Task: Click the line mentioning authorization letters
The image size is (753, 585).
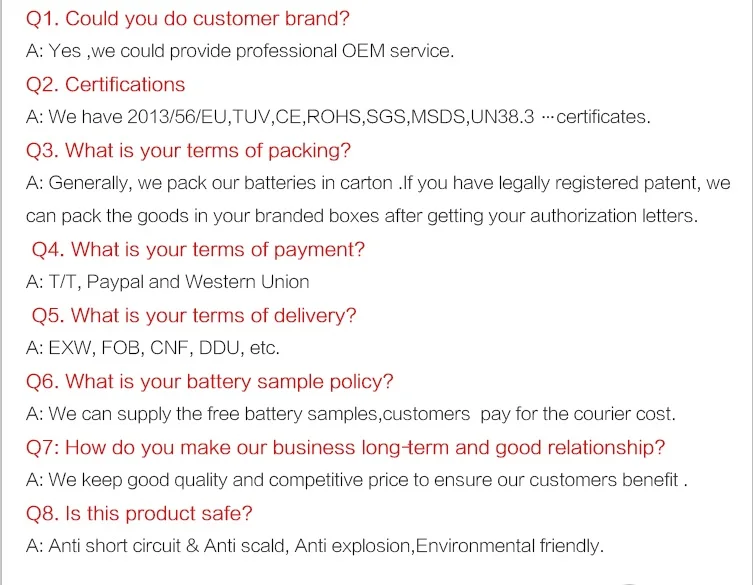Action: [x=362, y=216]
